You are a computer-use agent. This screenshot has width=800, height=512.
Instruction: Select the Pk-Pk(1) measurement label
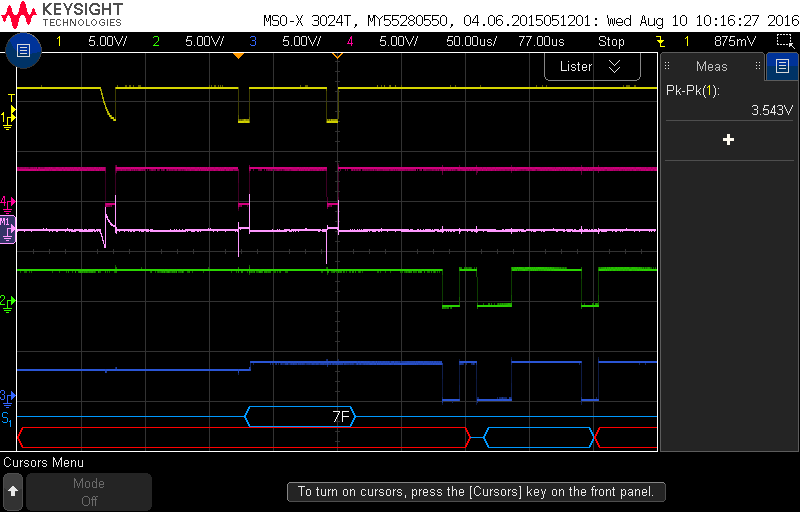(x=692, y=91)
